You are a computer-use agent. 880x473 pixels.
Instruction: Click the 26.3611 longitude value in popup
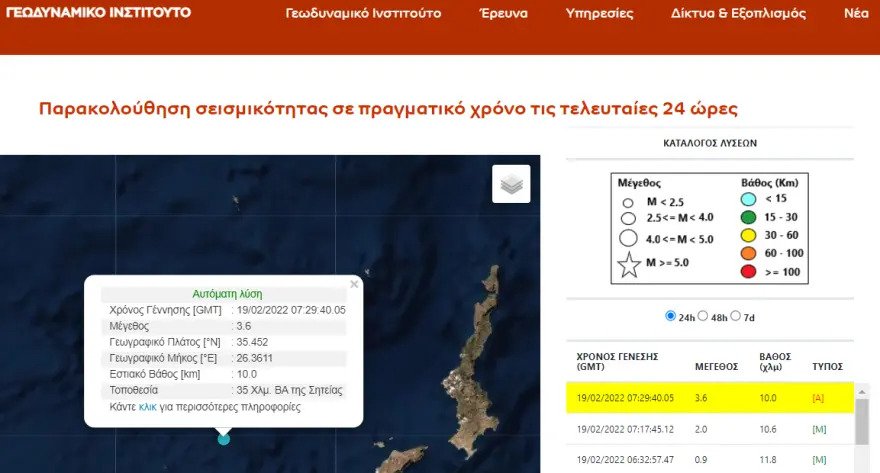click(254, 358)
